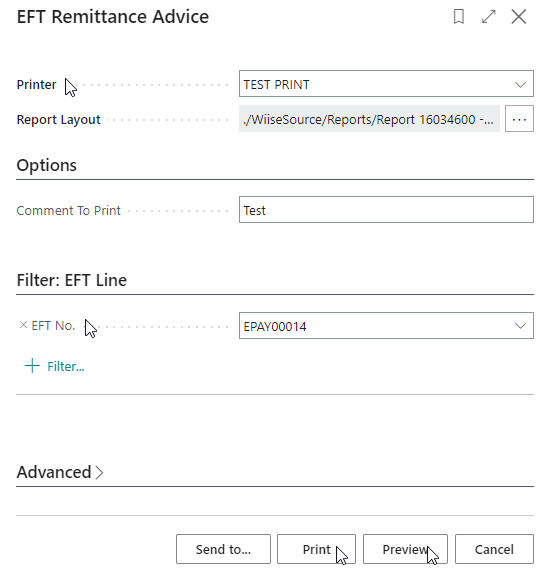The image size is (550, 574).
Task: Click the Print button
Action: [316, 549]
